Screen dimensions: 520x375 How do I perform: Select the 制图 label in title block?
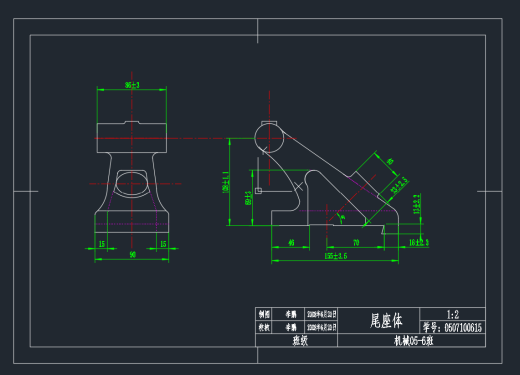click(x=264, y=314)
